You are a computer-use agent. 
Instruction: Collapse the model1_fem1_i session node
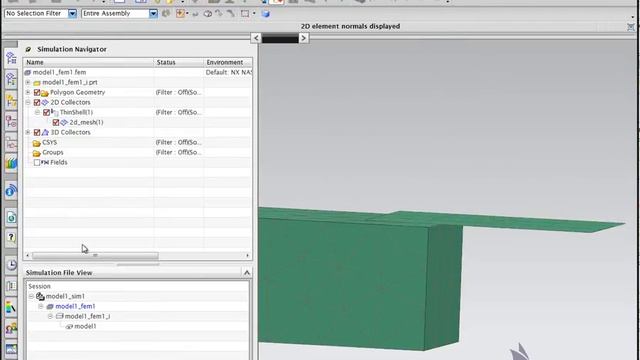[50, 316]
